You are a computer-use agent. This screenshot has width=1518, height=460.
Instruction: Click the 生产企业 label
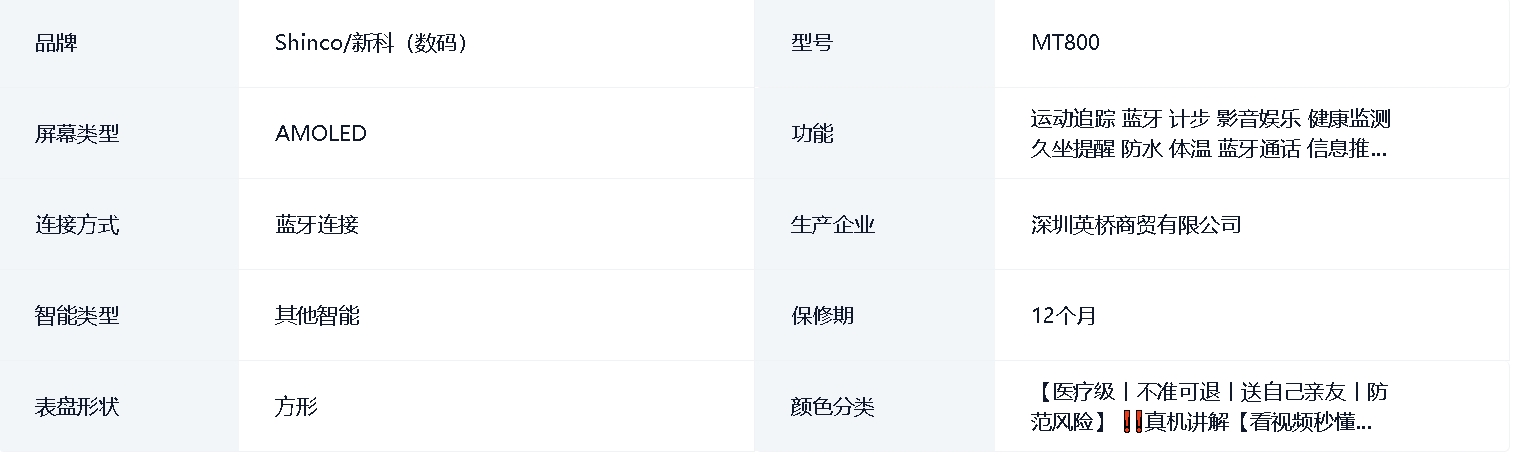click(833, 225)
